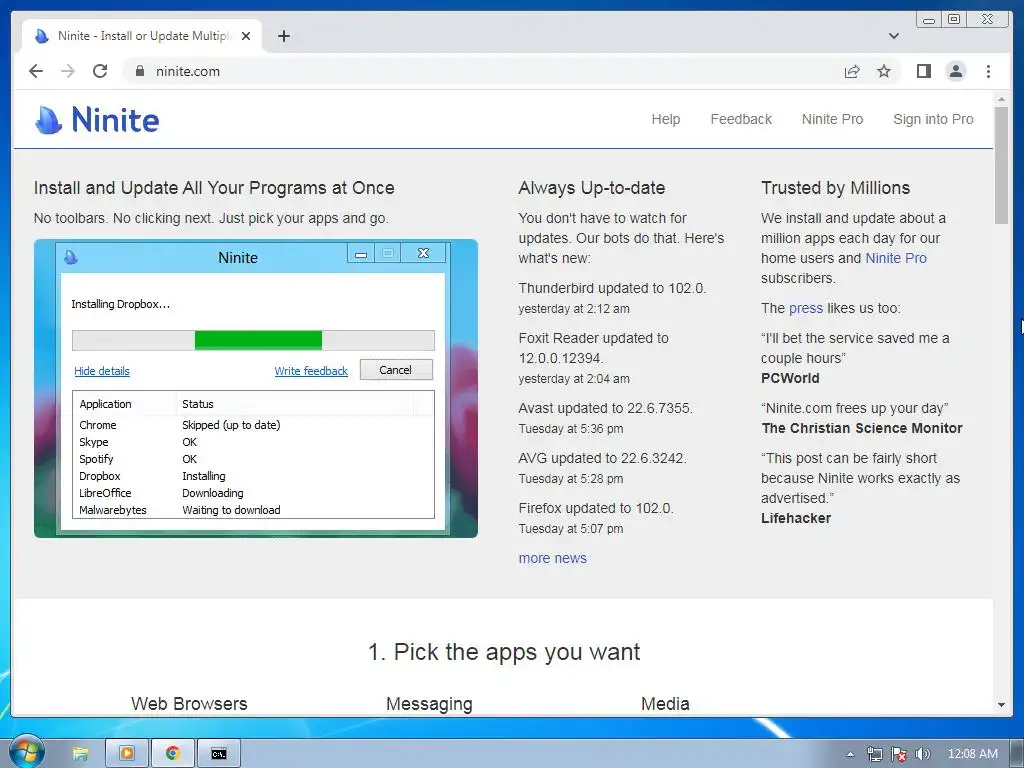The width and height of the screenshot is (1024, 768).
Task: Click the scrollbar down arrow
Action: [1001, 705]
